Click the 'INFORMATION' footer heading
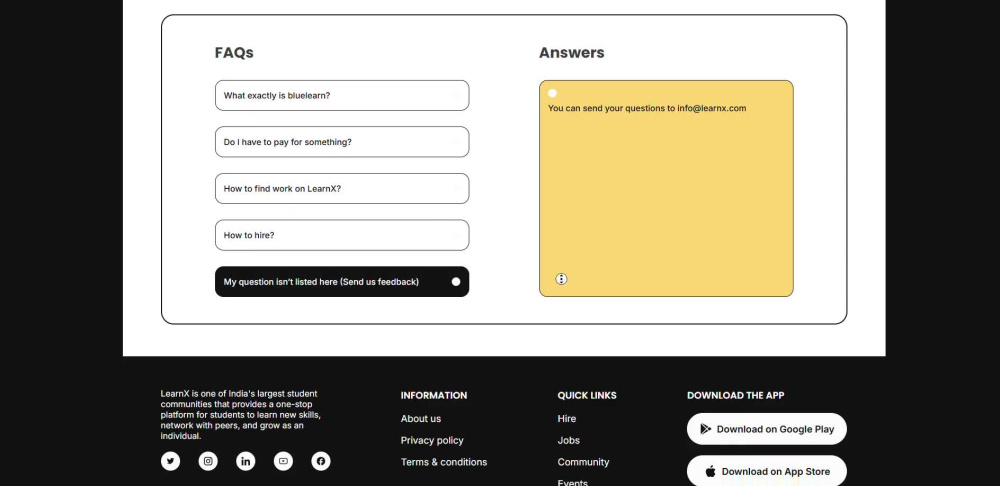Viewport: 1000px width, 486px height. [434, 395]
